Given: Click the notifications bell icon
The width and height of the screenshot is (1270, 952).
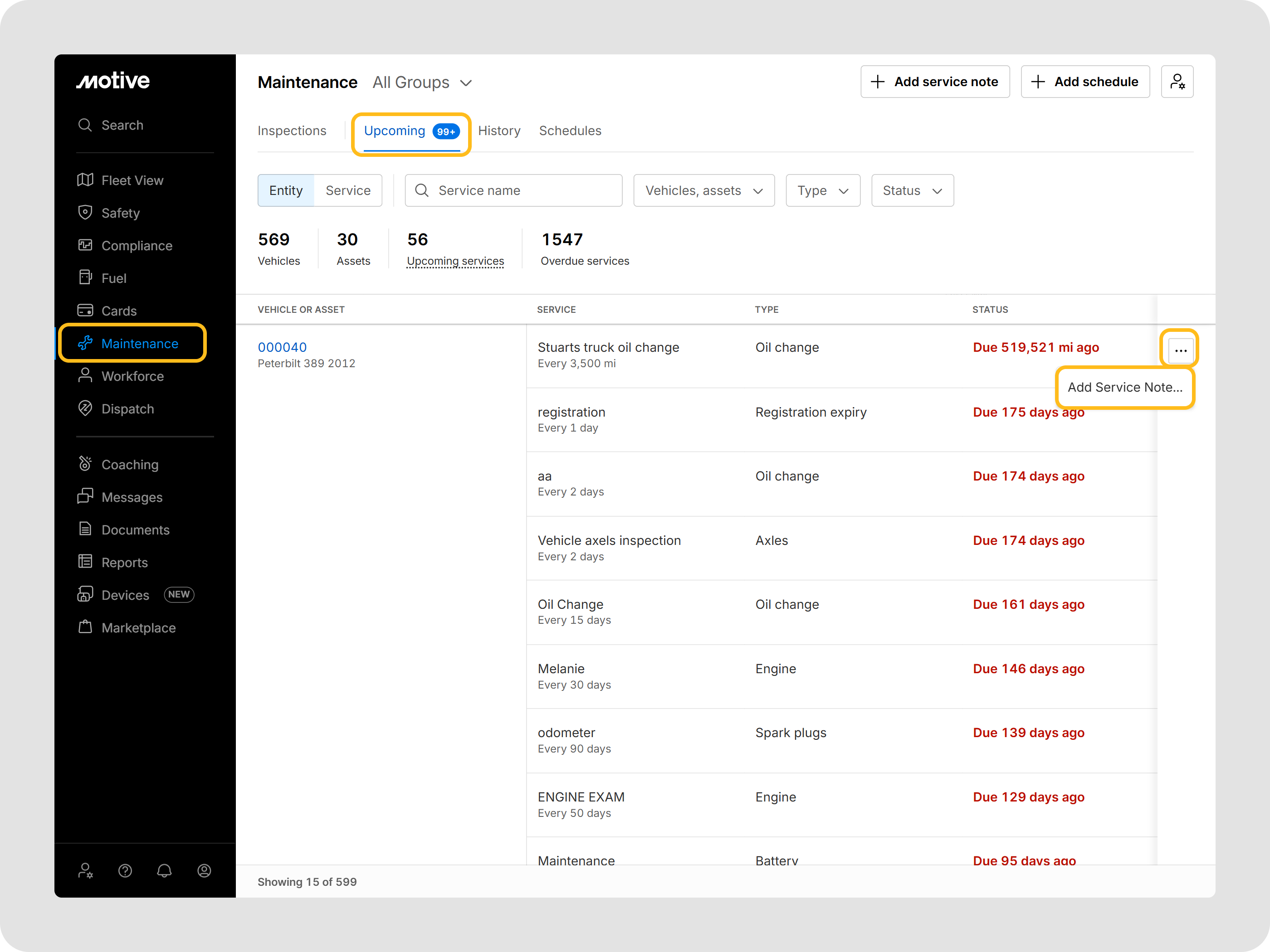Looking at the screenshot, I should [x=164, y=870].
